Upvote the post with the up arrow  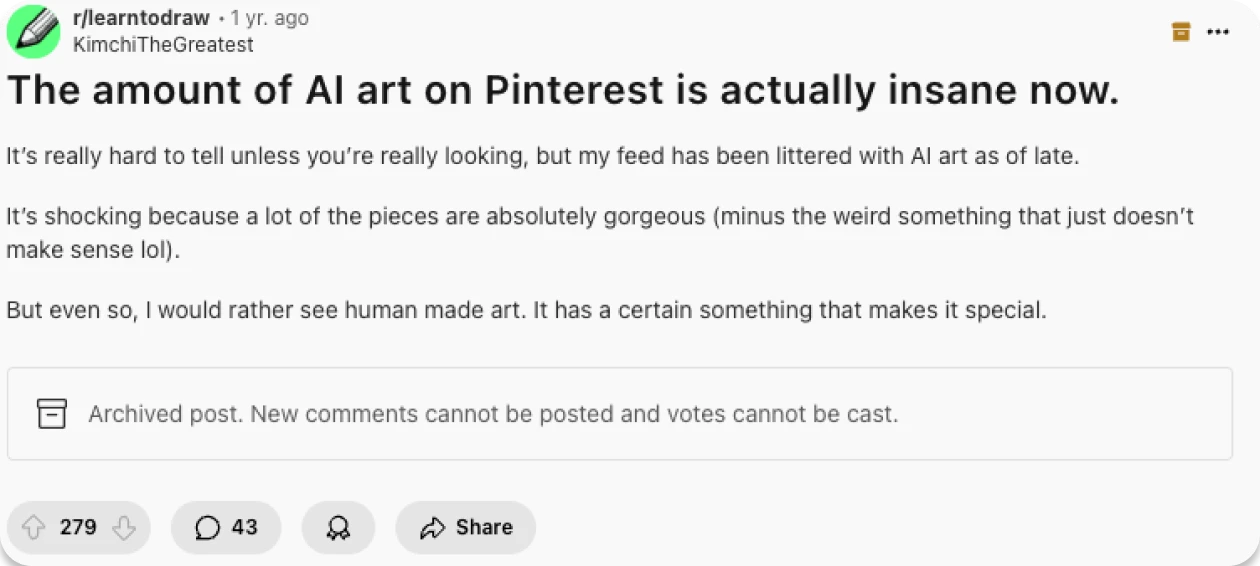34,527
